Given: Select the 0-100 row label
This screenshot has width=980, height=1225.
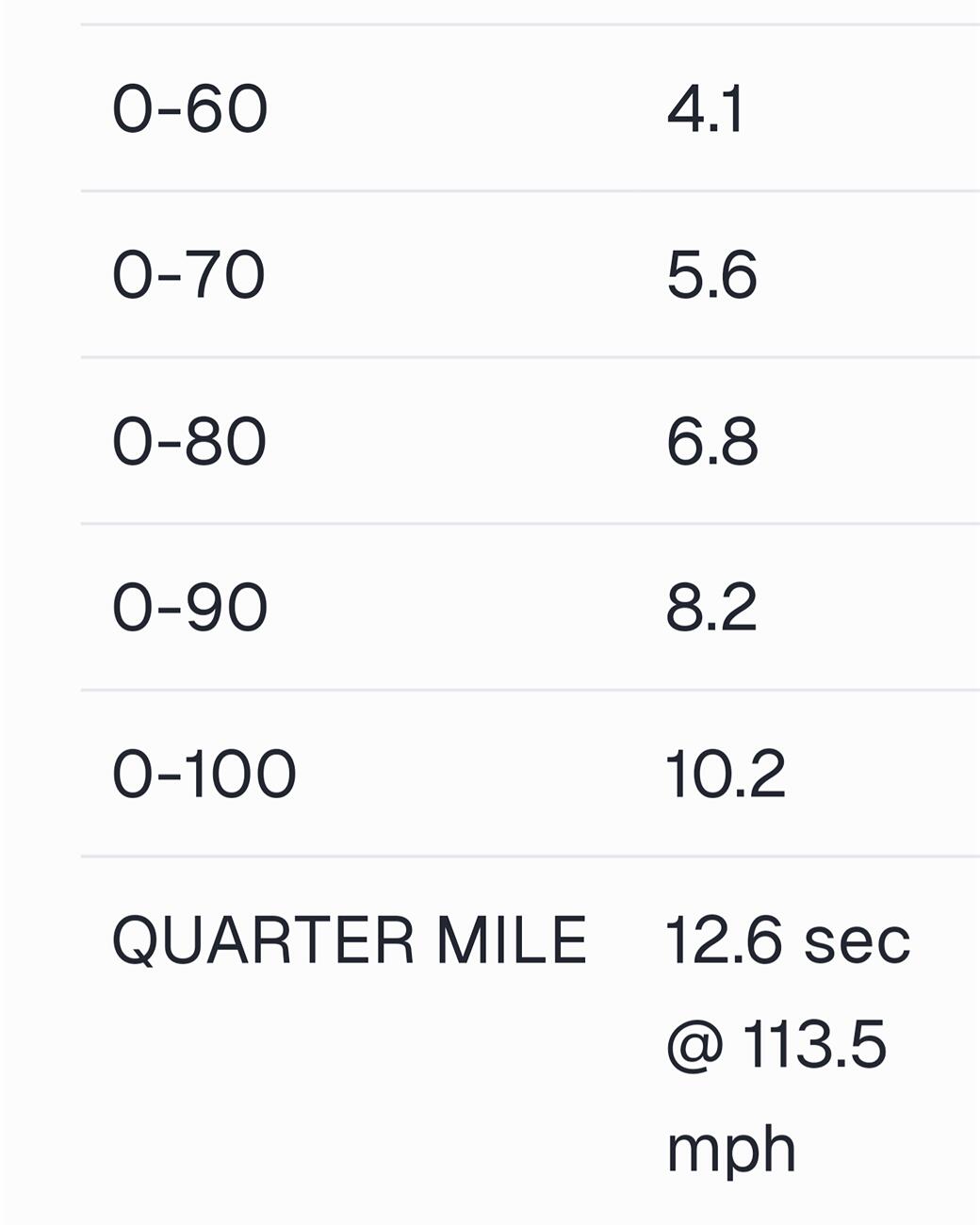Looking at the screenshot, I should [x=204, y=775].
